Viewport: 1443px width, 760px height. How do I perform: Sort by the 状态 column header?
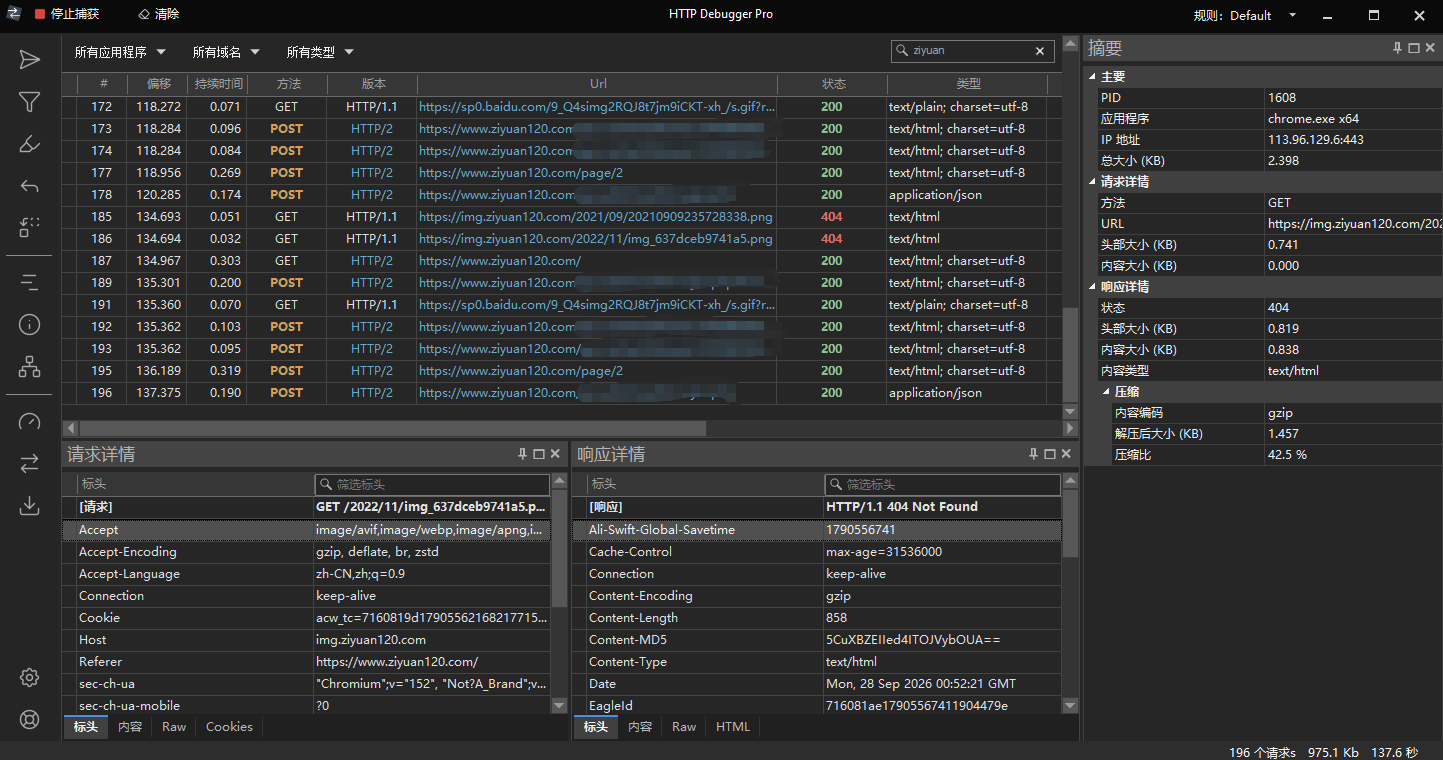coord(832,84)
